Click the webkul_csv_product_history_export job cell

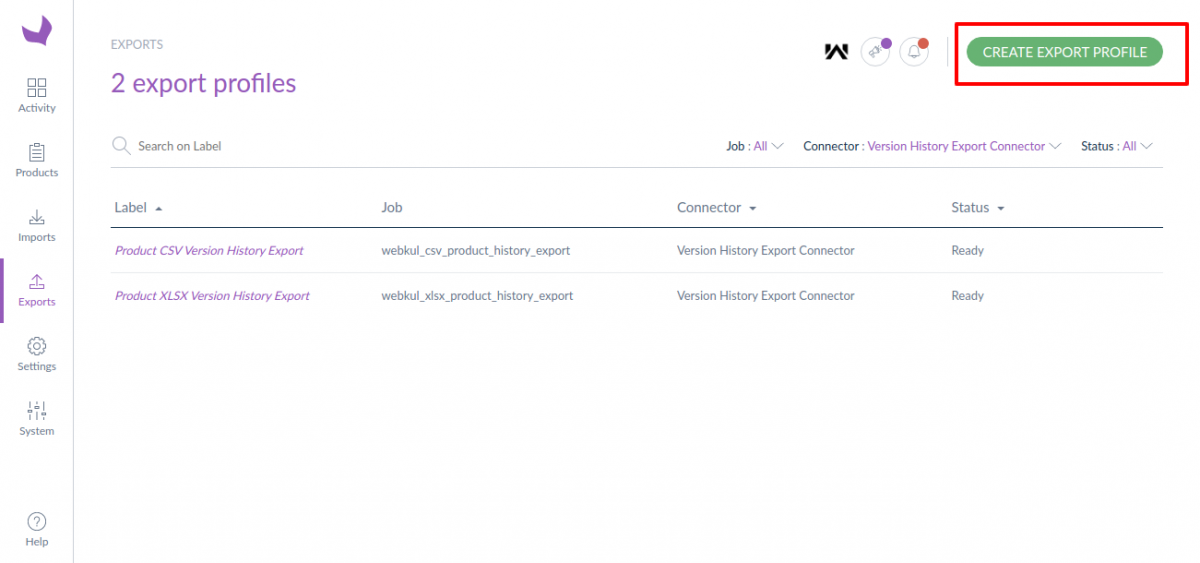(x=476, y=251)
